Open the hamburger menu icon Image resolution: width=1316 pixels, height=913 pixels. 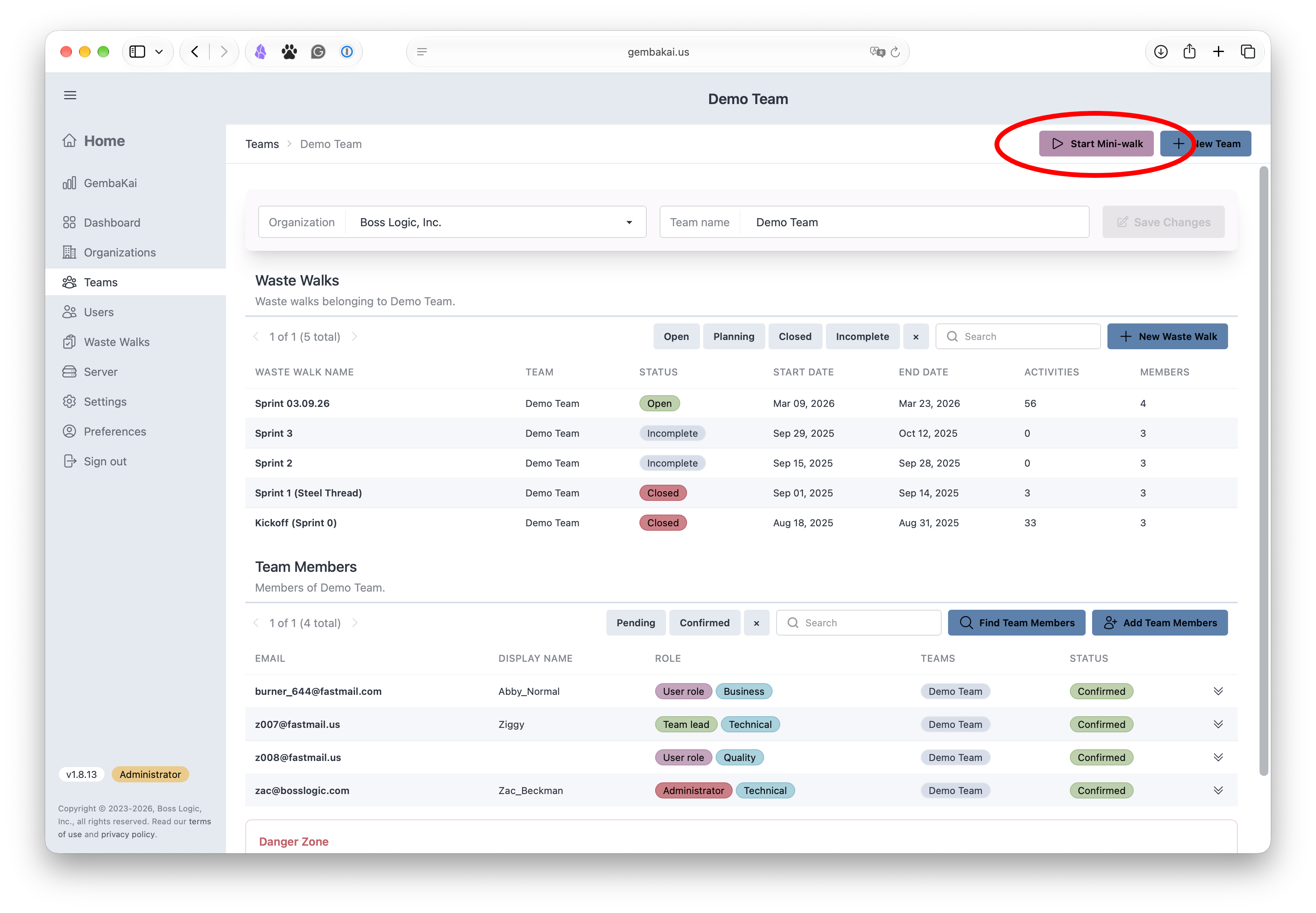(70, 95)
